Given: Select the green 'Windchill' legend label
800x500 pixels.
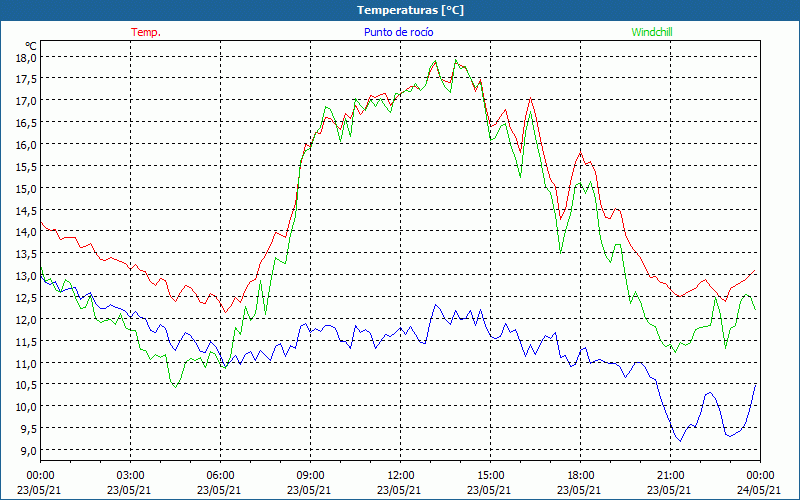Looking at the screenshot, I should pyautogui.click(x=652, y=32).
